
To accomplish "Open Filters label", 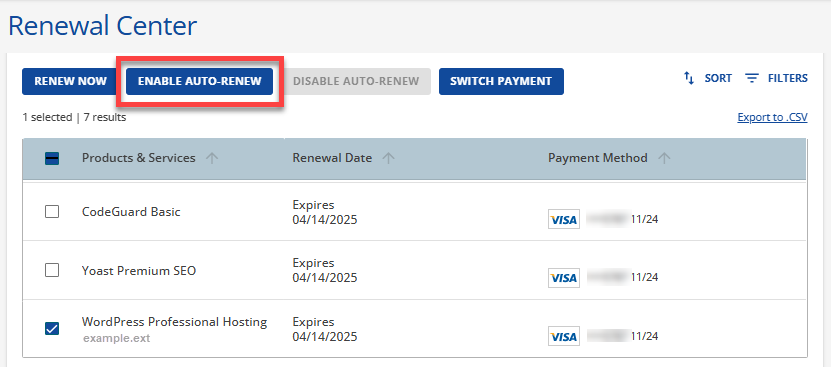I will [x=788, y=78].
